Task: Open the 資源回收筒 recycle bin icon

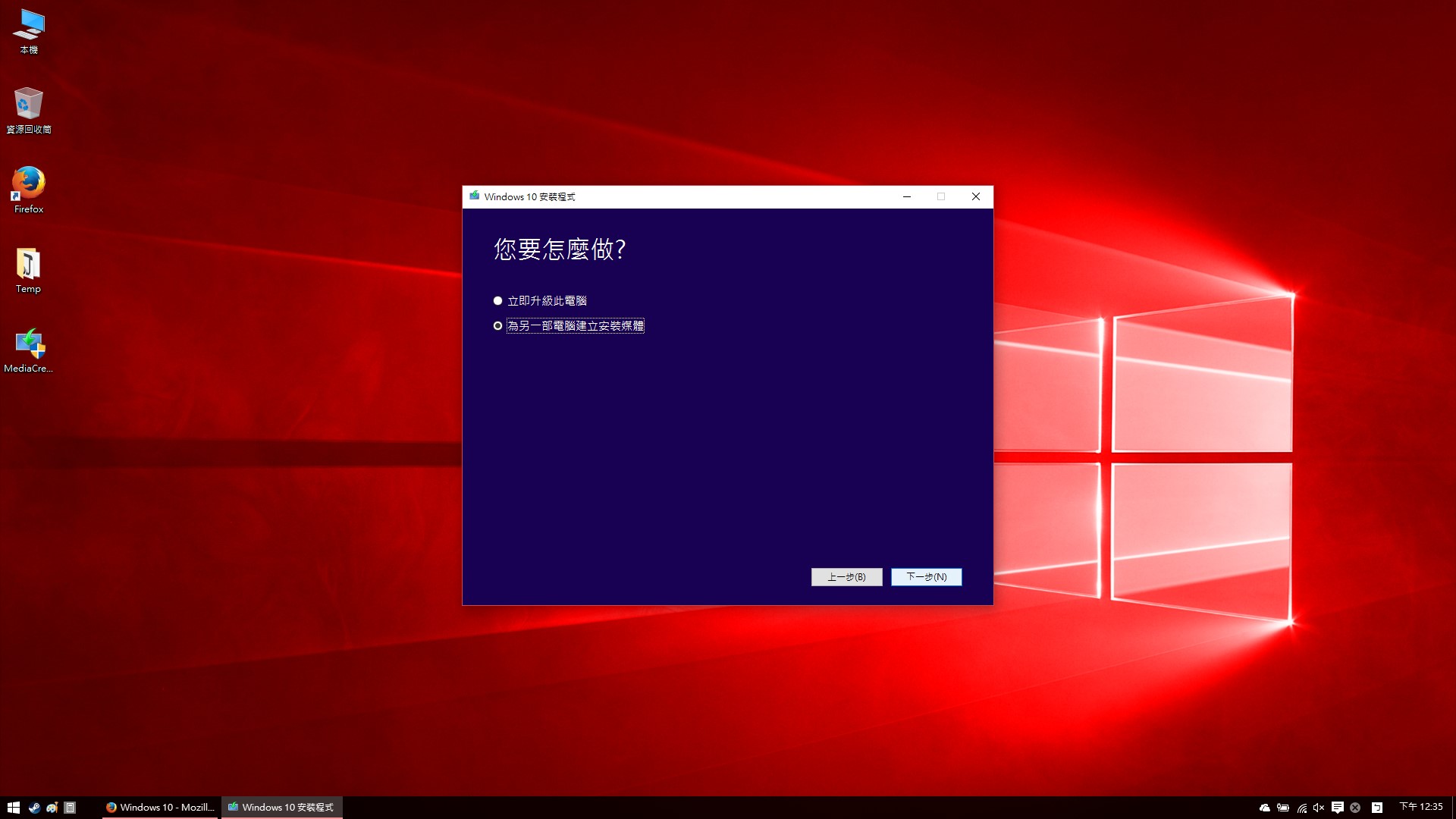Action: tap(29, 111)
